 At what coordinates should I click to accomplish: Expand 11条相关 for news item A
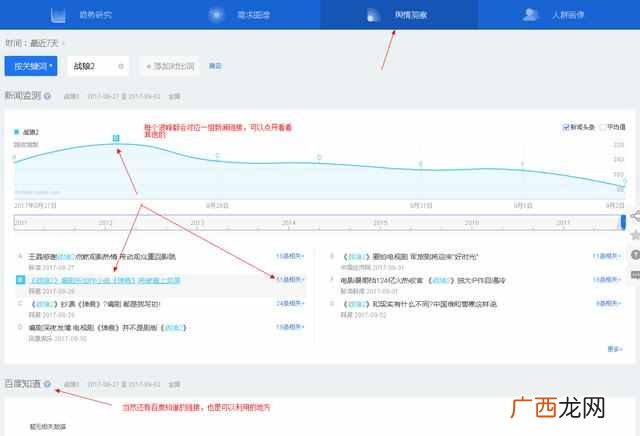pos(290,256)
